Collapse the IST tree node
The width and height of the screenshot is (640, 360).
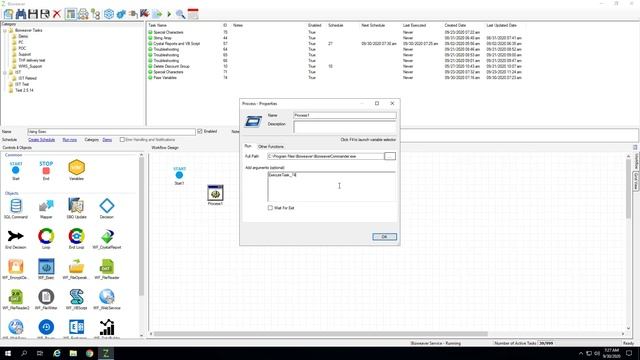(4, 72)
